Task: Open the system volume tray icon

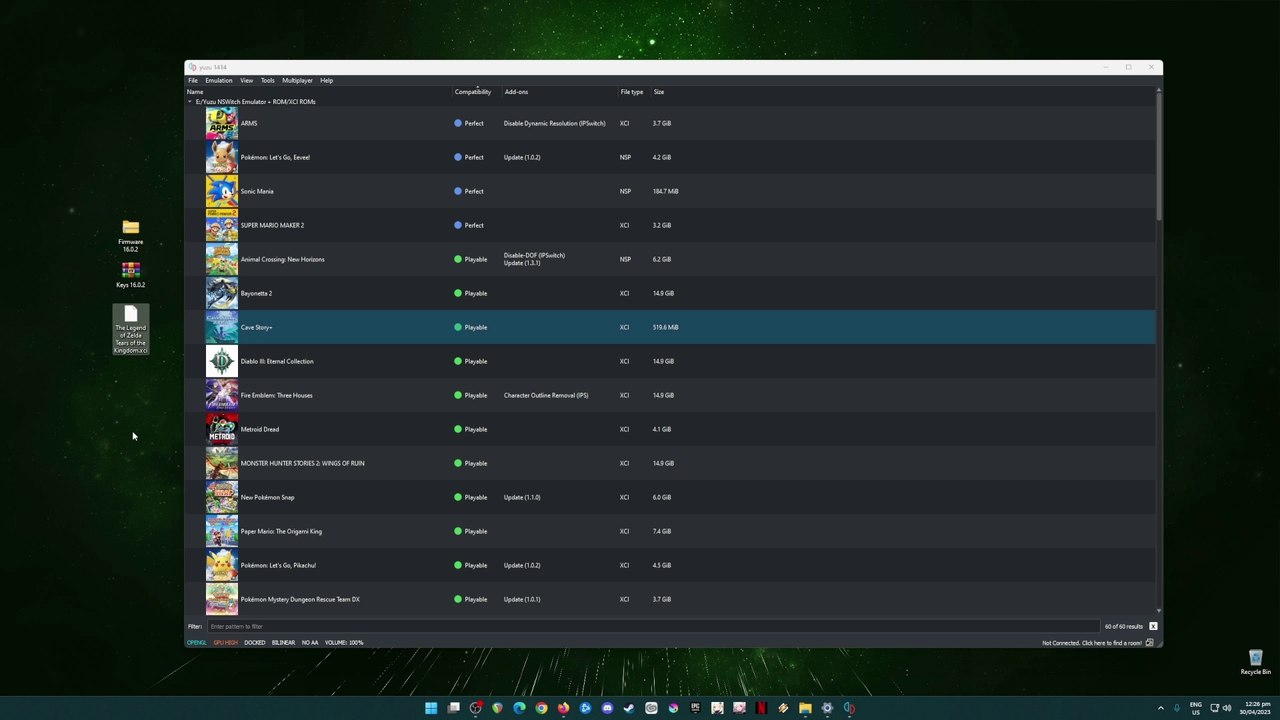Action: [x=1227, y=708]
